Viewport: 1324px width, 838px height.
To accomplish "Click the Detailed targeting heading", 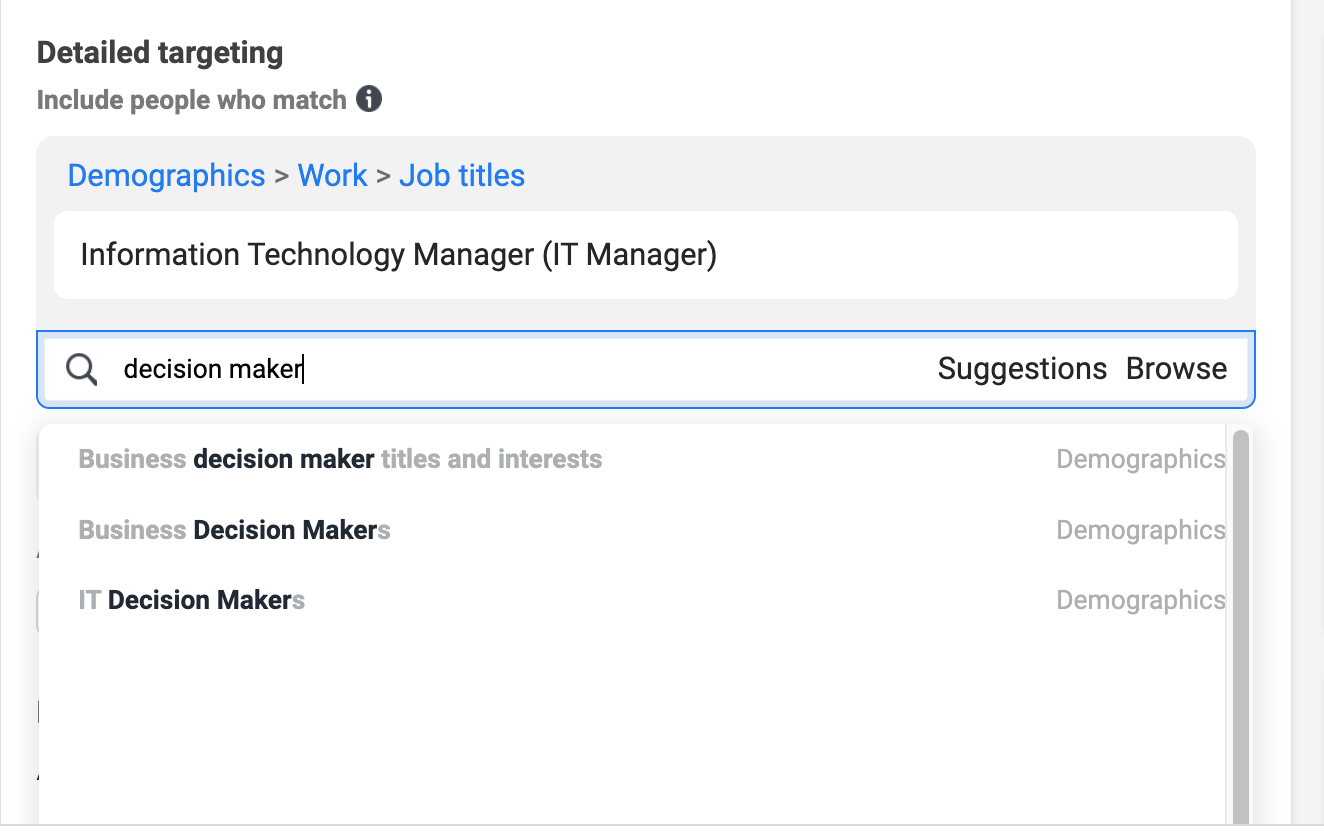I will pos(160,53).
